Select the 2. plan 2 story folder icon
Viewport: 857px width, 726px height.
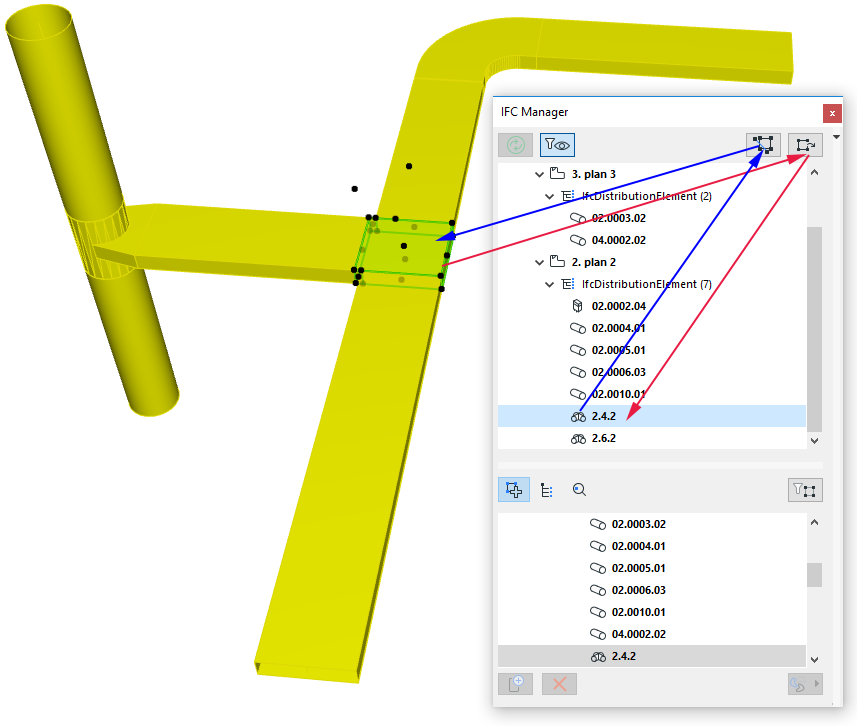coord(557,261)
